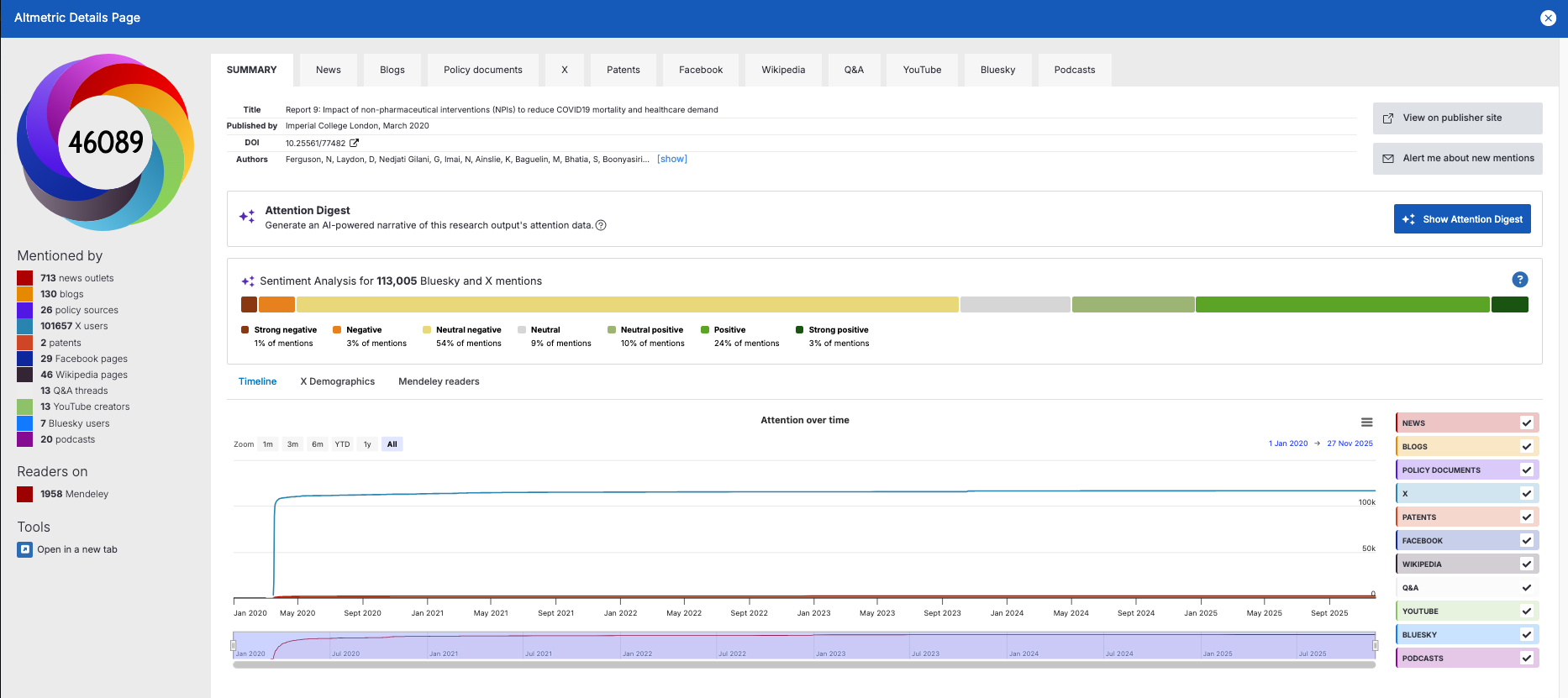Disable the Podcasts series in the legend
1568x698 pixels.
pos(1526,659)
